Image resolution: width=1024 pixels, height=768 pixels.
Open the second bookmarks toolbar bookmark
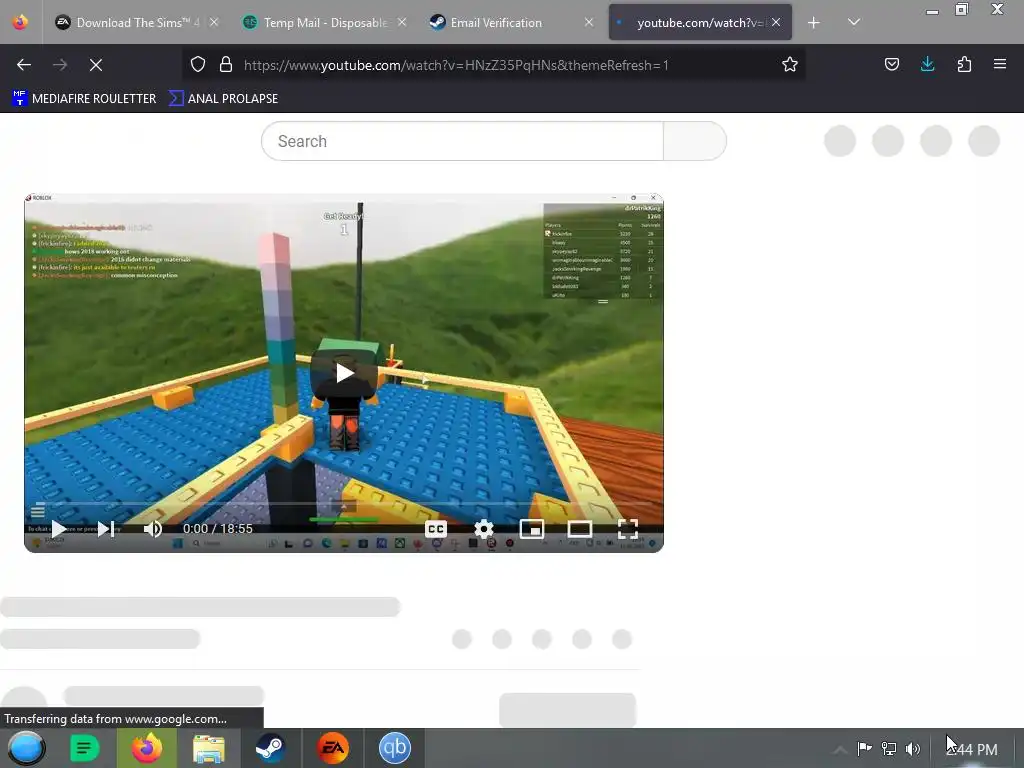tap(223, 99)
